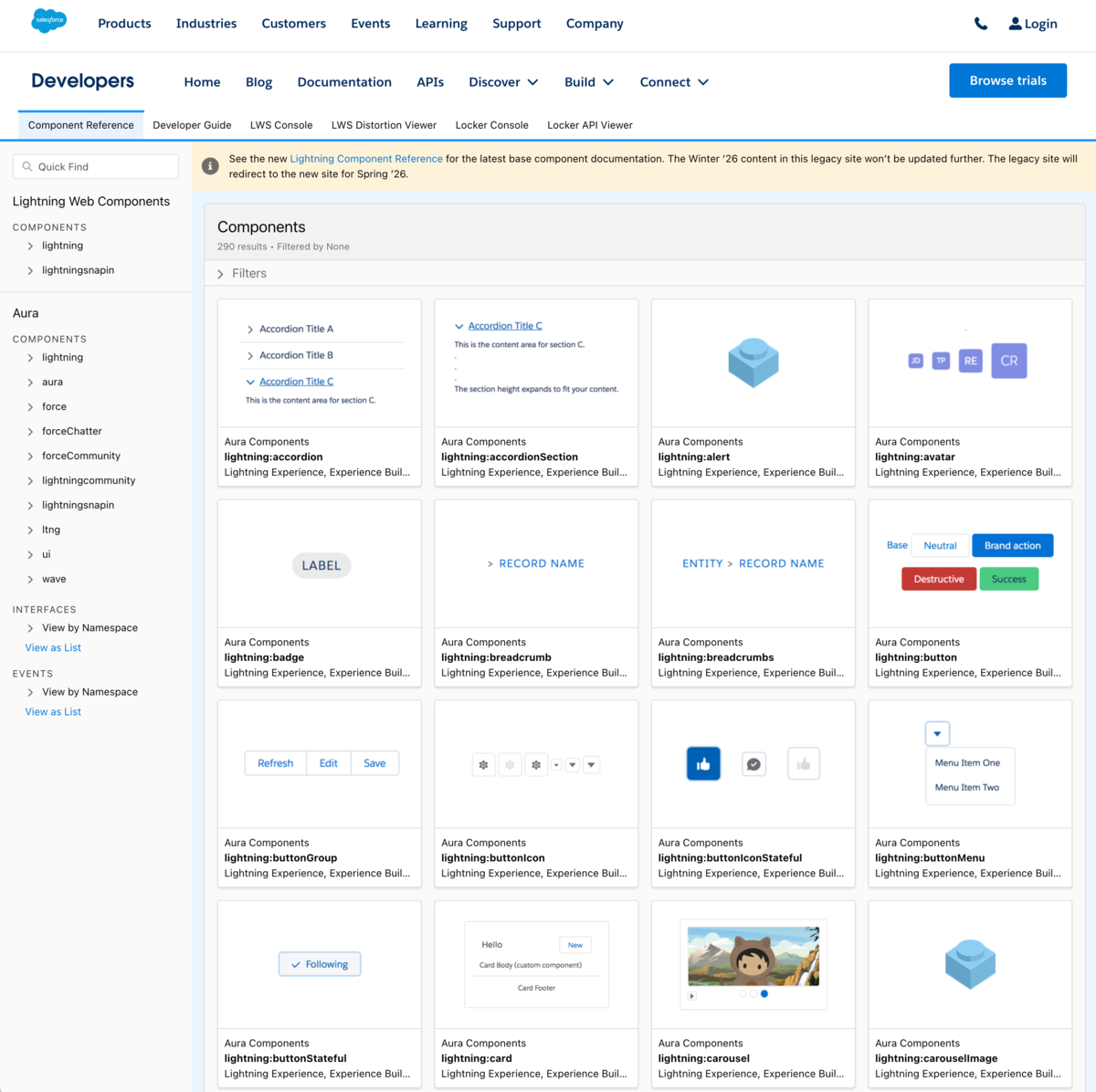Expand the forceCommunity tree item

[30, 457]
